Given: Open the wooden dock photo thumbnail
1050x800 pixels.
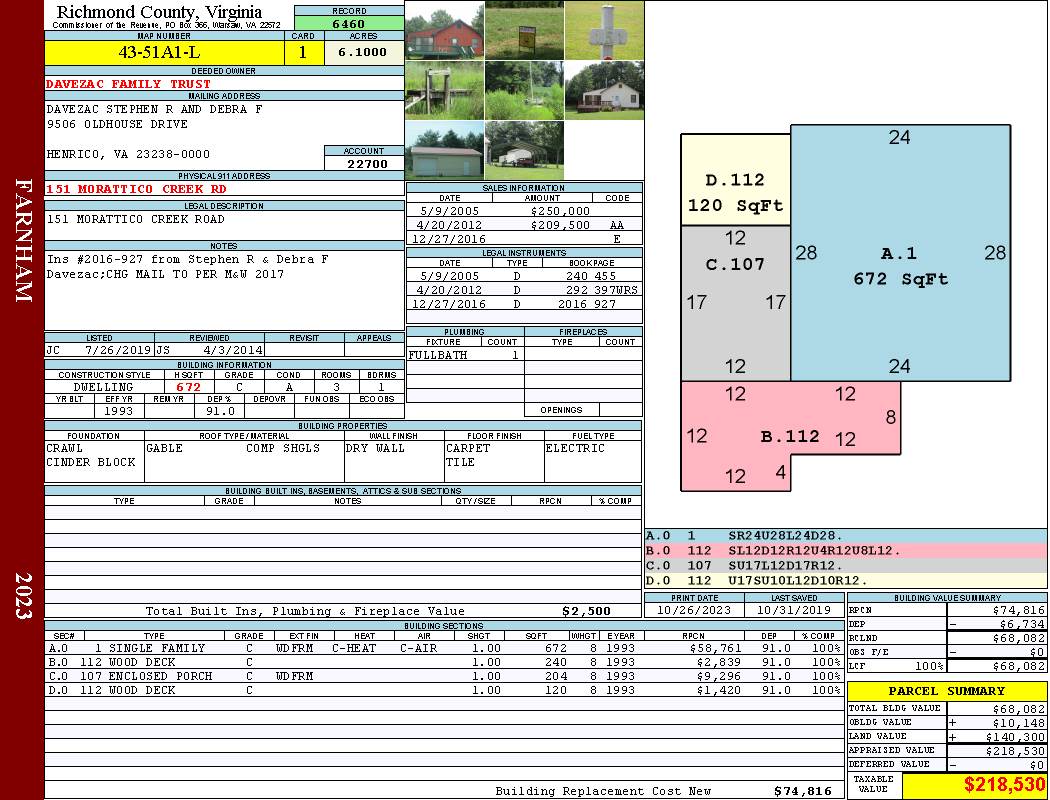Looking at the screenshot, I should [x=444, y=90].
